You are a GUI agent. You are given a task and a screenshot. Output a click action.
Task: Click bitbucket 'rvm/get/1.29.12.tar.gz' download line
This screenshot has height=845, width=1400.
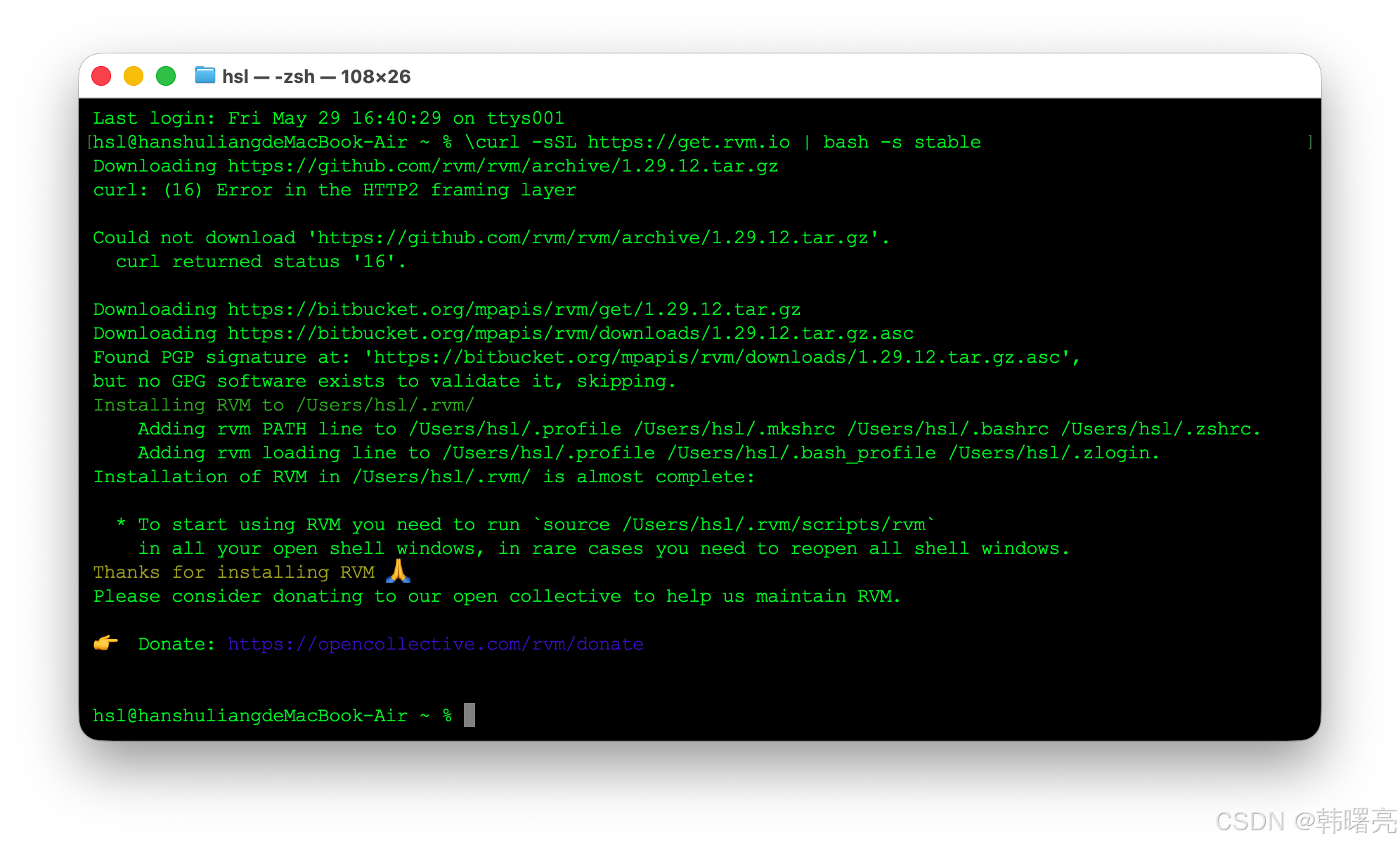[x=447, y=309]
